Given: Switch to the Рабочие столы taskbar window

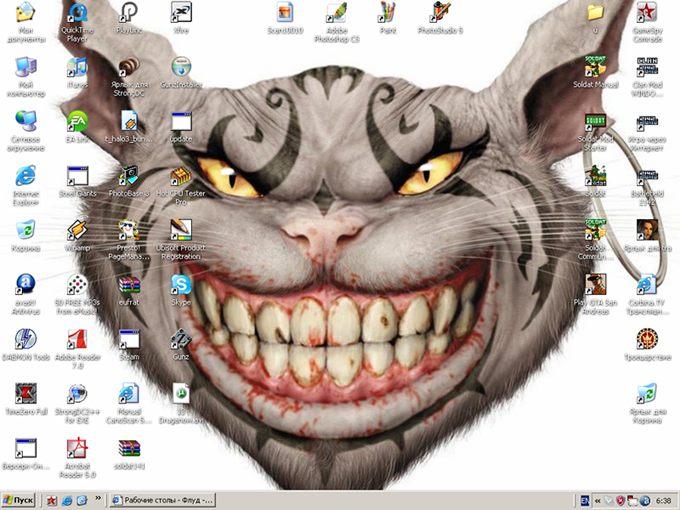Looking at the screenshot, I should point(163,500).
